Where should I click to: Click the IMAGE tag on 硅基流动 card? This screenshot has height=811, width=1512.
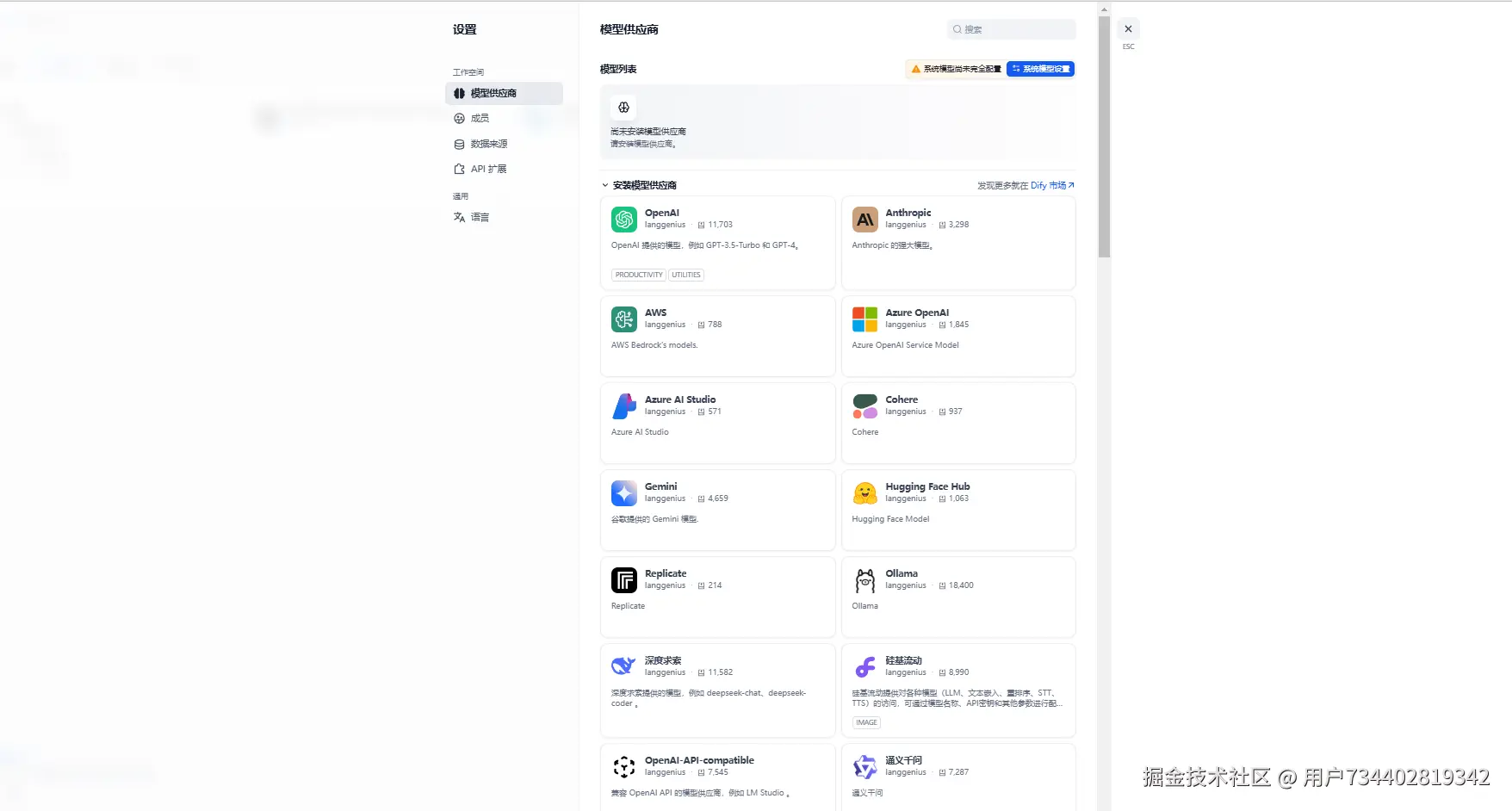click(x=866, y=723)
